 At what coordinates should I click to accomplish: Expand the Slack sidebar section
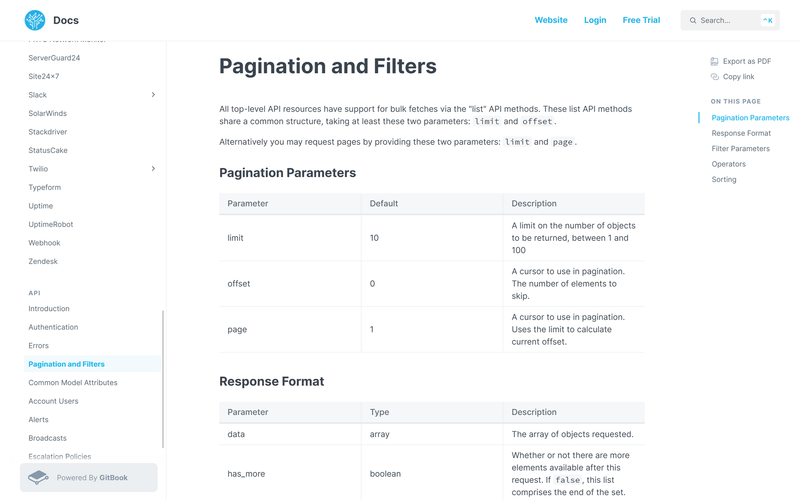tap(153, 95)
